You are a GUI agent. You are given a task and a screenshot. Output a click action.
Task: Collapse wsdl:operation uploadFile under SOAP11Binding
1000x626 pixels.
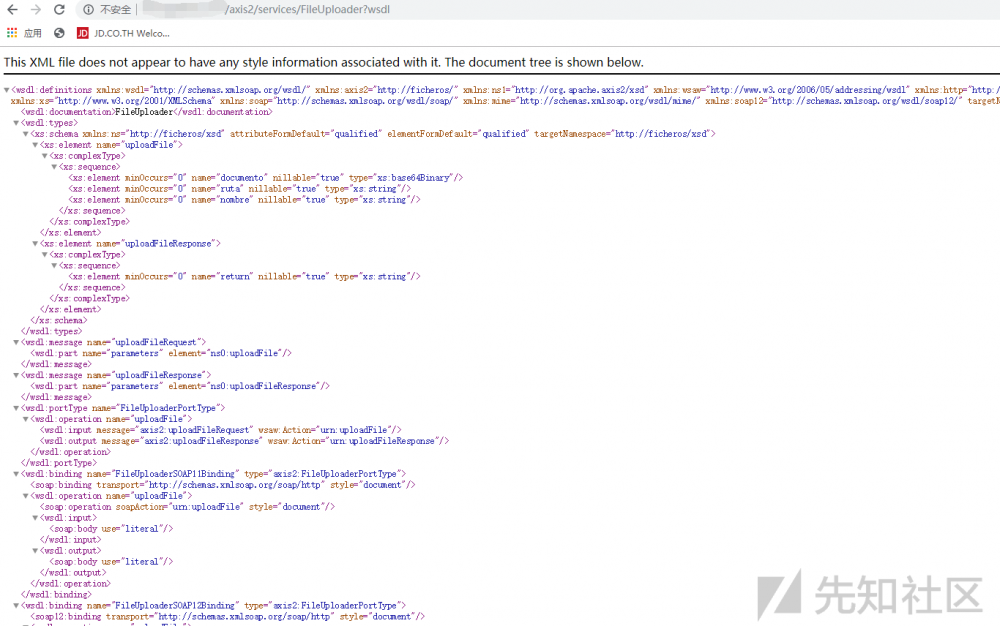tap(26, 496)
